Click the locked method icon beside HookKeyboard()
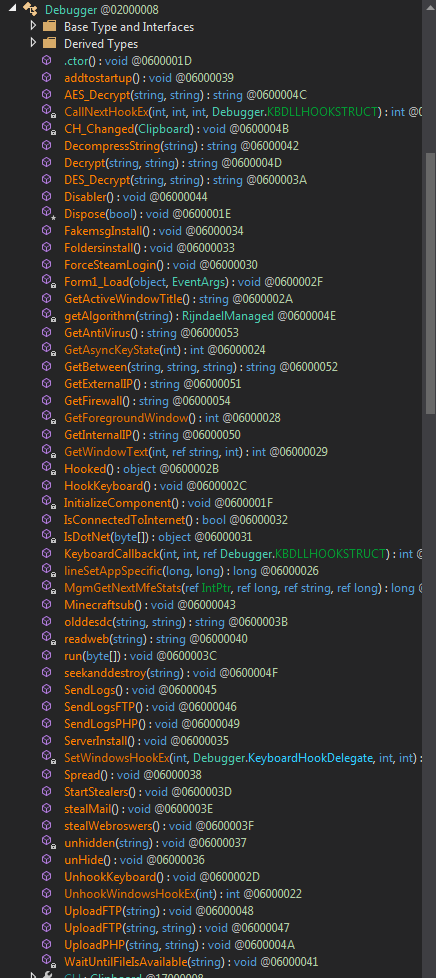 [x=49, y=485]
